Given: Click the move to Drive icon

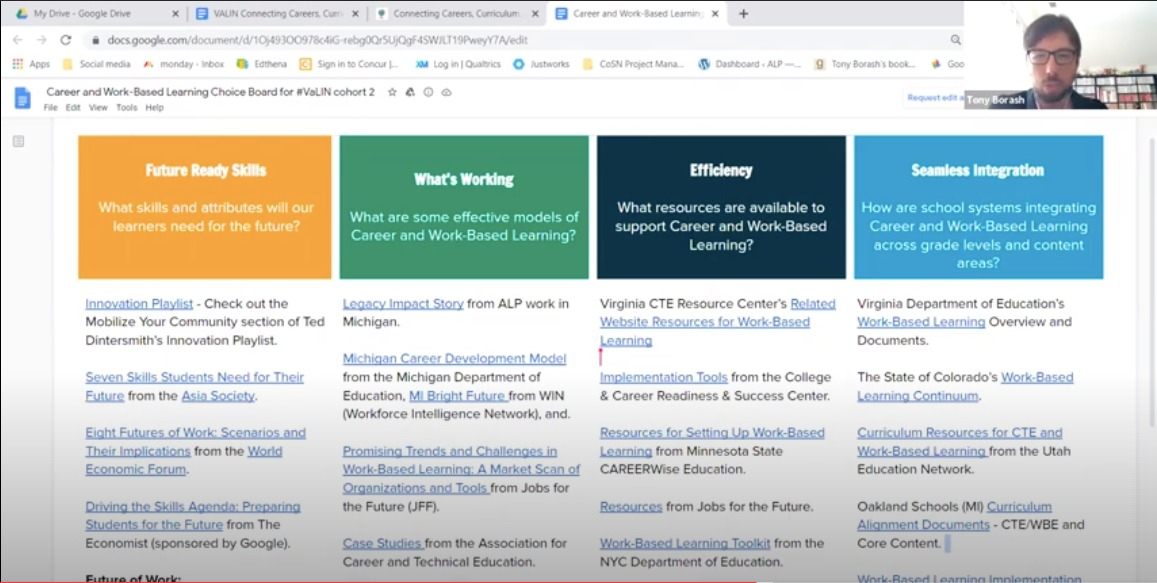Looking at the screenshot, I should [410, 92].
